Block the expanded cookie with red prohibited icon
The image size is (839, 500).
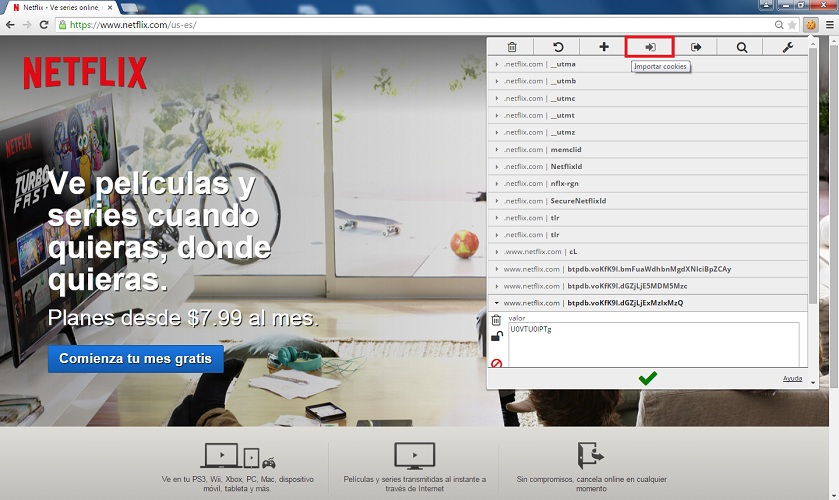point(496,363)
